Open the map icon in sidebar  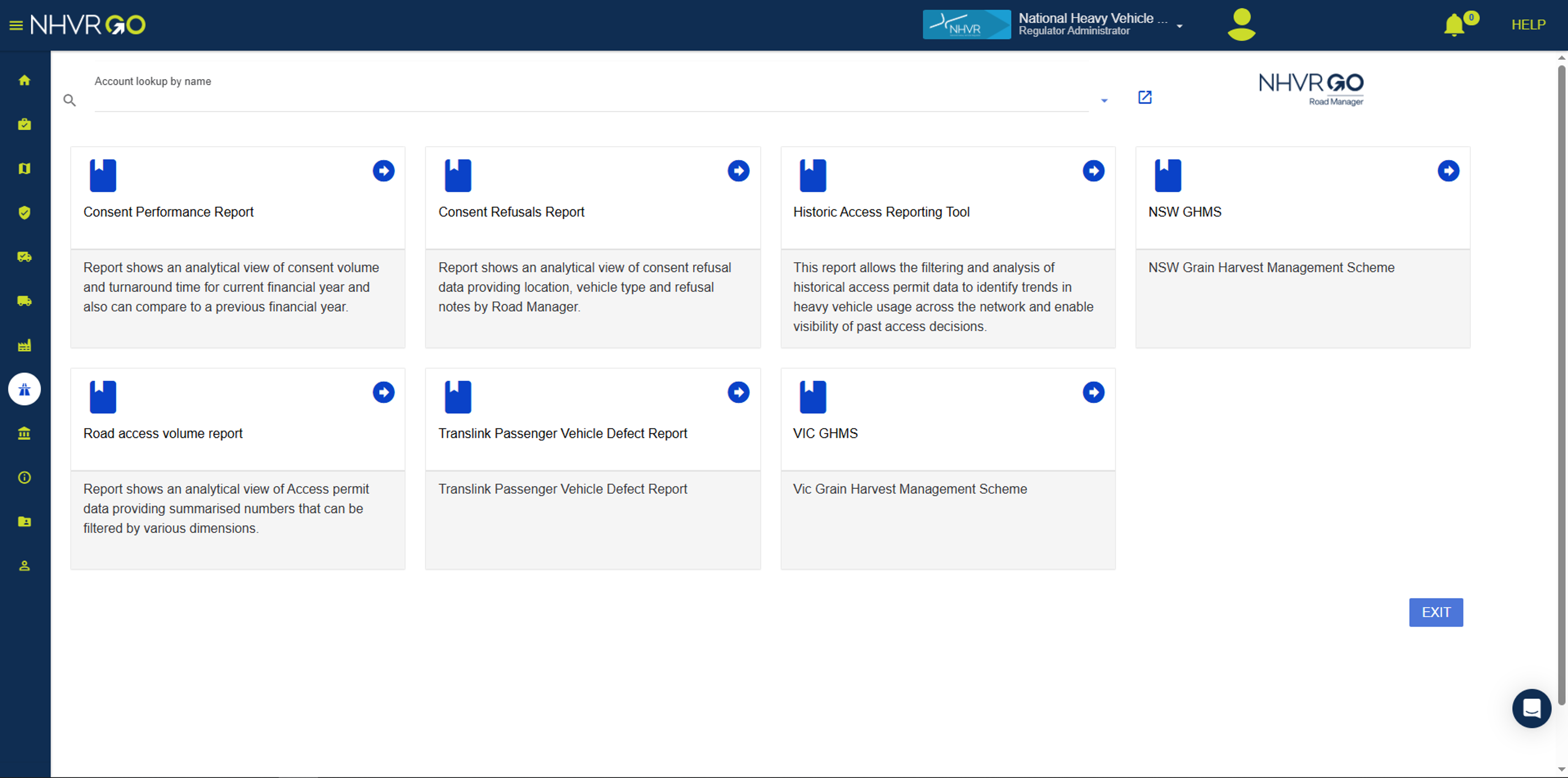click(24, 169)
